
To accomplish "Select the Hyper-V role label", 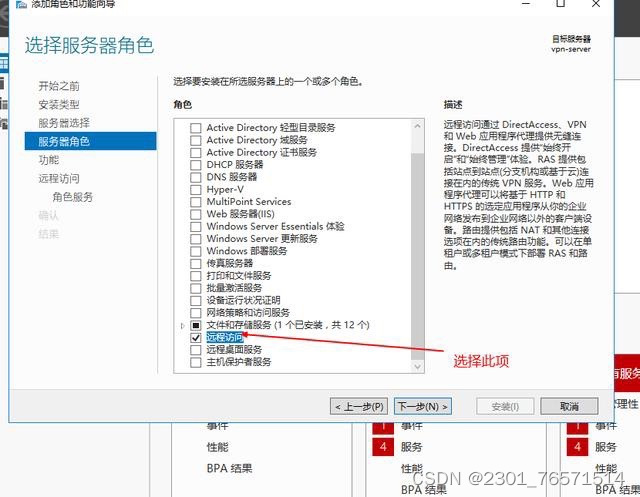I will (225, 189).
